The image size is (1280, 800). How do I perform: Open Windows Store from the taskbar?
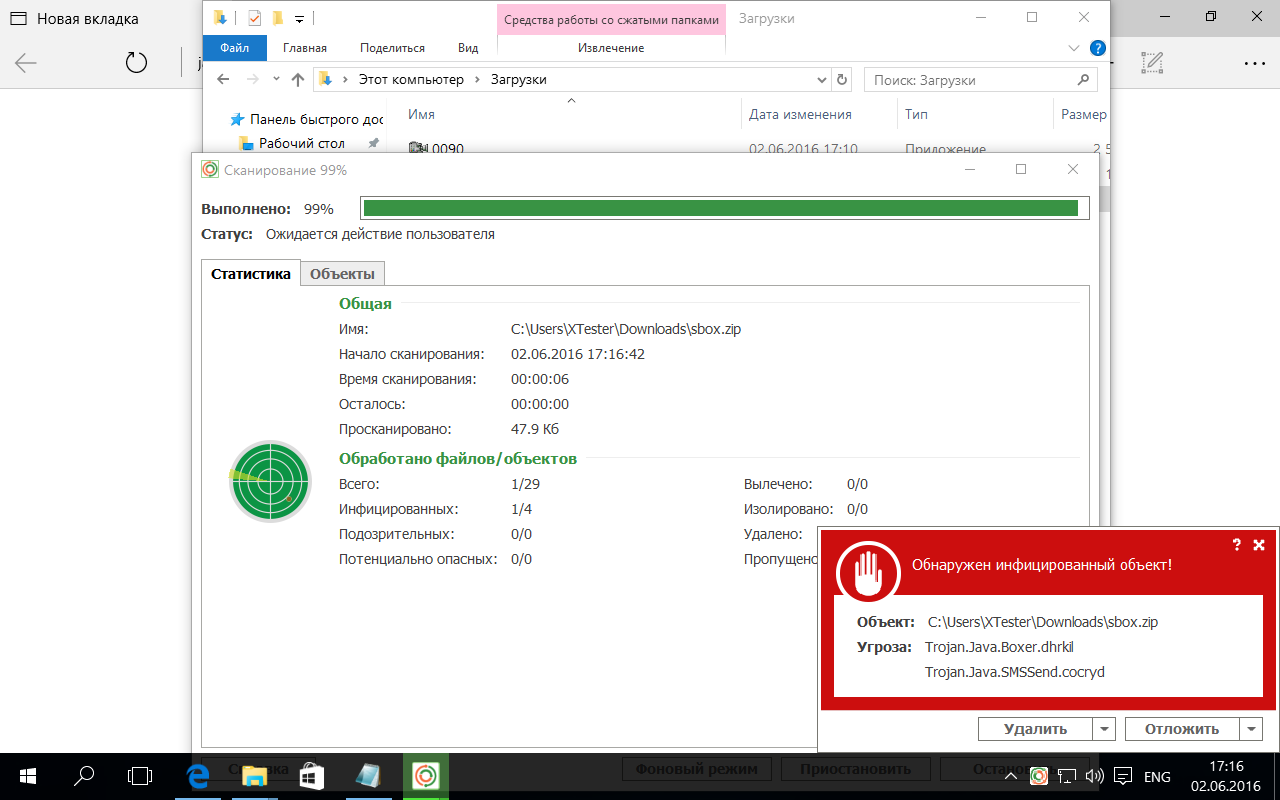tap(310, 775)
